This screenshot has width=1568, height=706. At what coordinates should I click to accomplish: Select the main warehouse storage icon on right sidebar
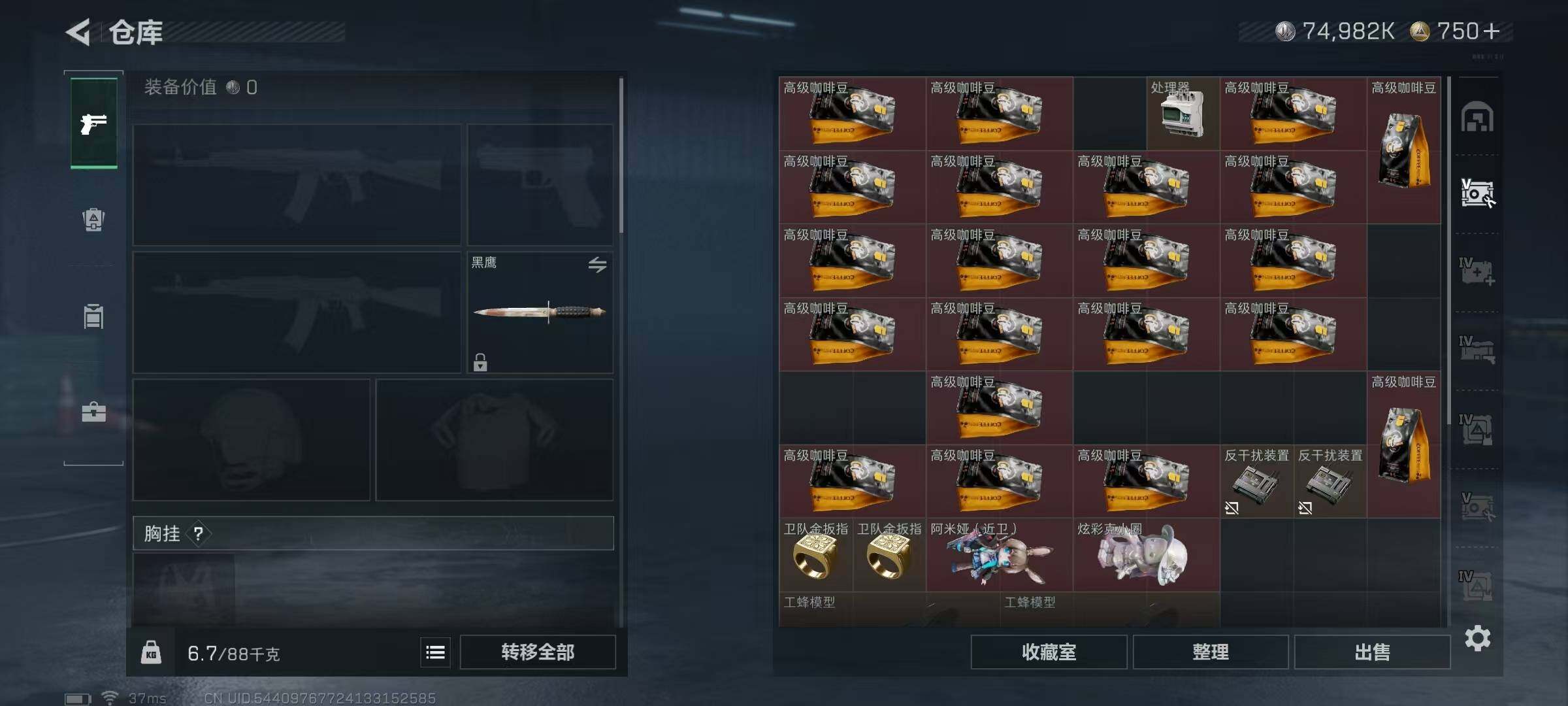[x=1477, y=118]
